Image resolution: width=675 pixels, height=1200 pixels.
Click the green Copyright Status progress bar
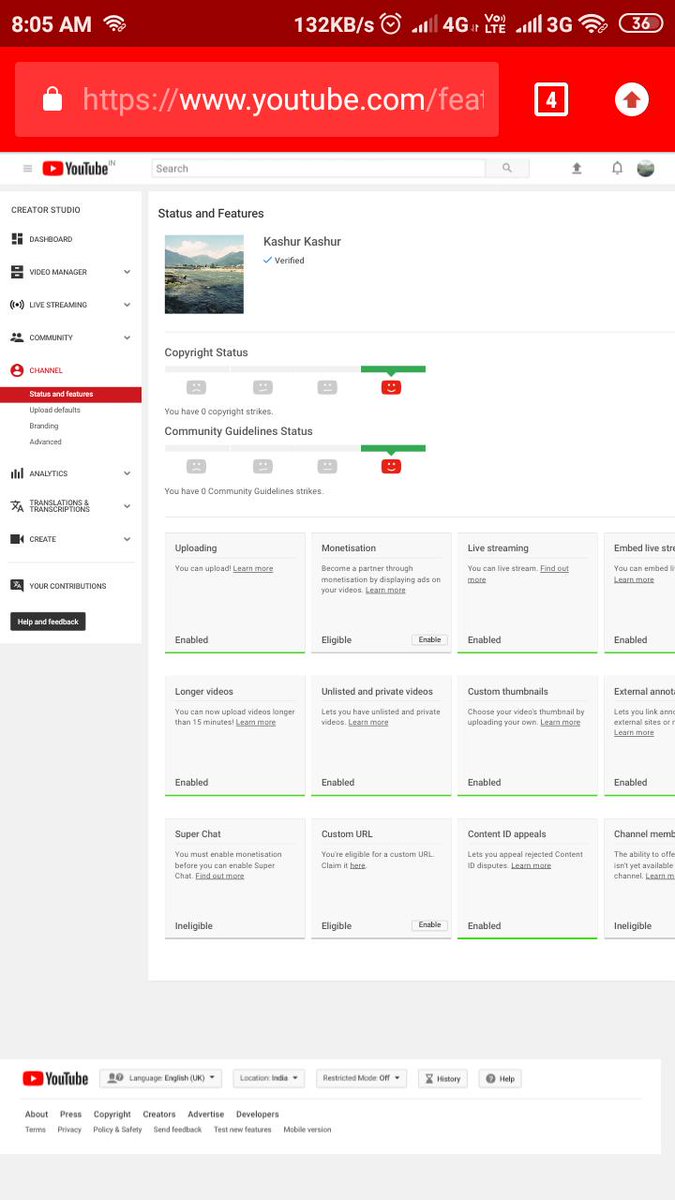click(x=393, y=369)
